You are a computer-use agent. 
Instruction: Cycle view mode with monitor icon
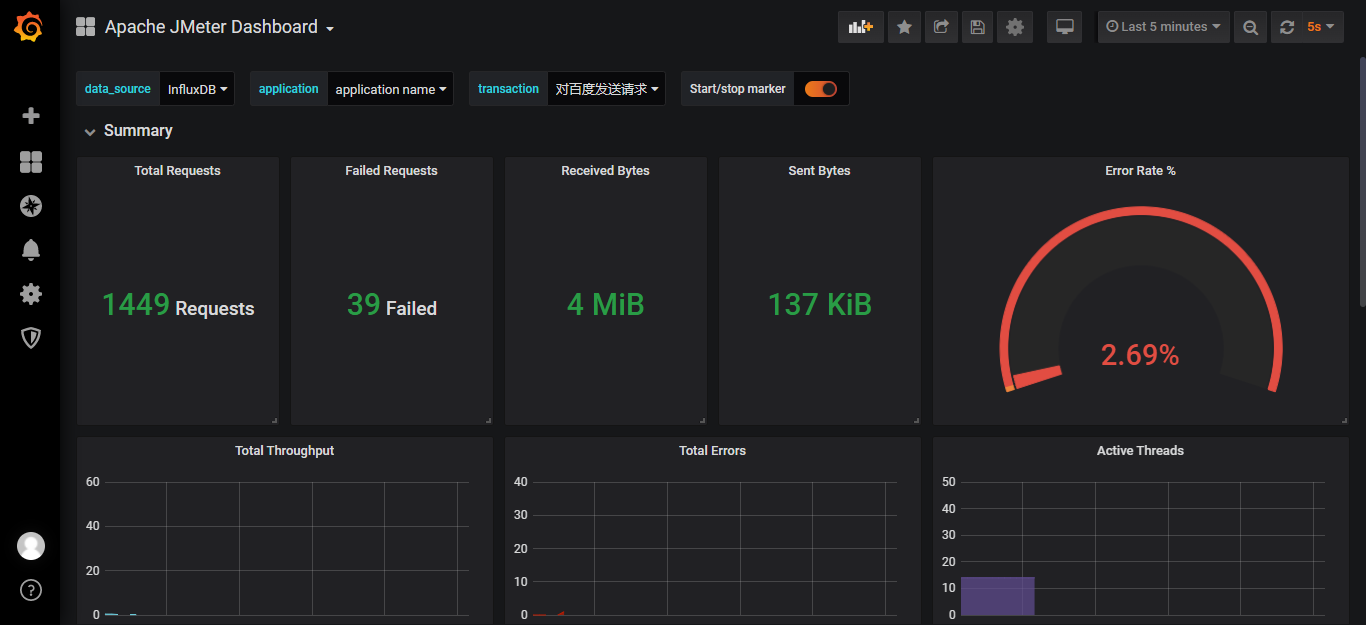1065,27
